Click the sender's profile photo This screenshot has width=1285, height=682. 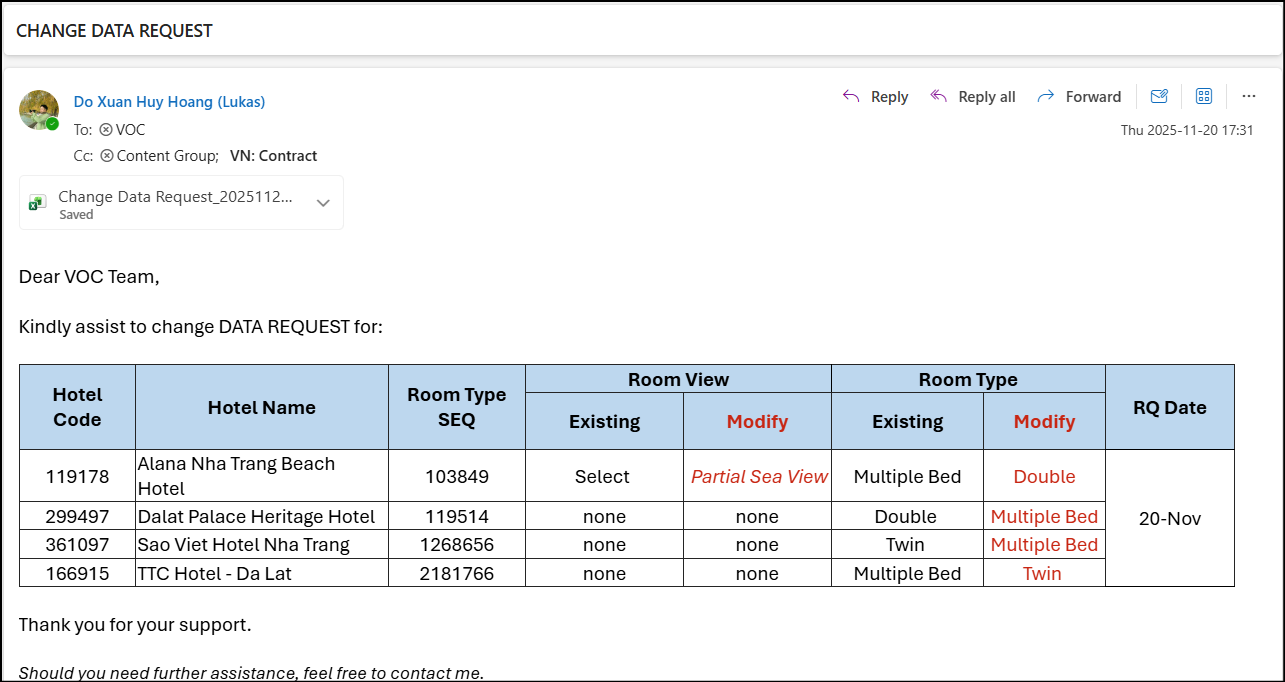coord(39,110)
